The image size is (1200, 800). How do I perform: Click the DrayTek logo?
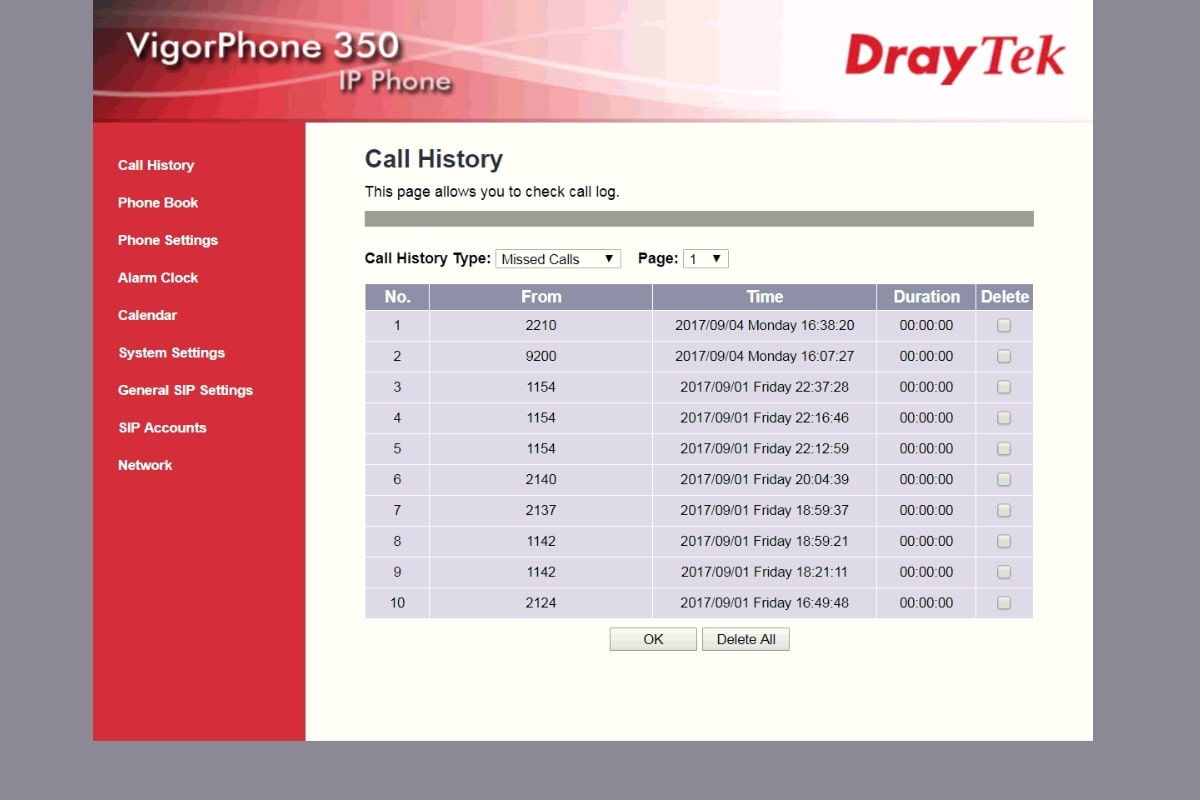[x=955, y=58]
